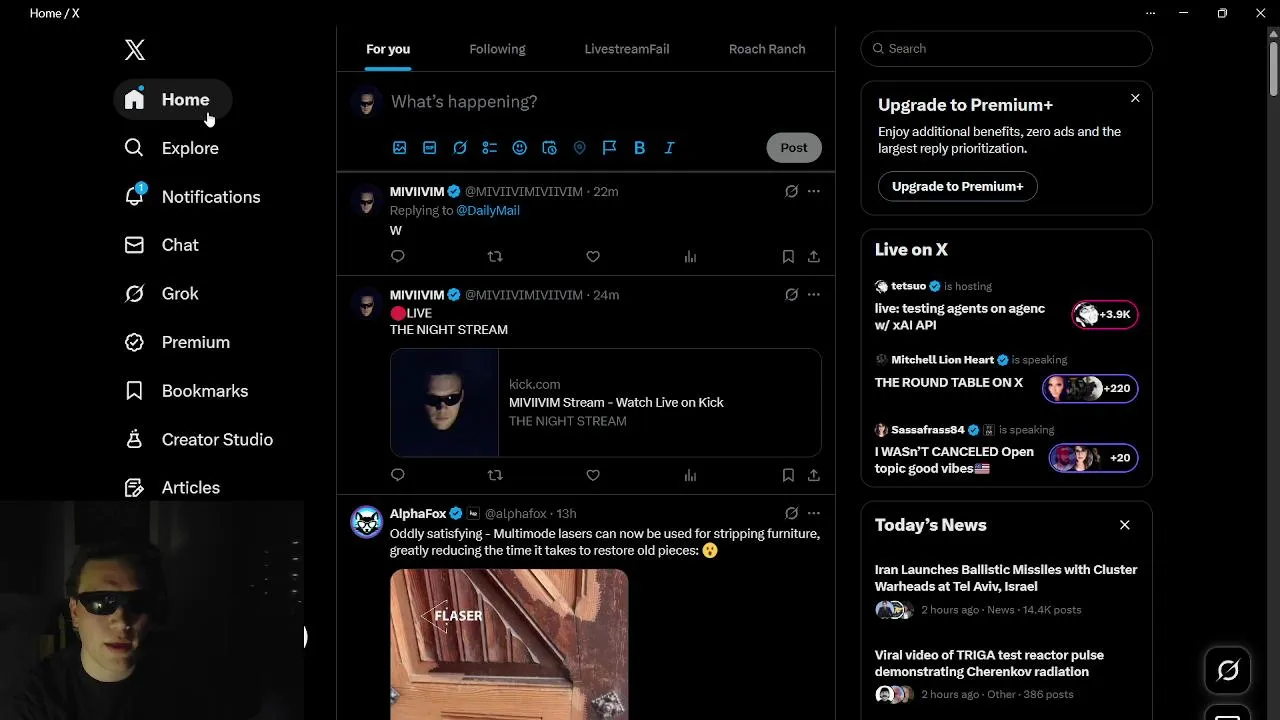Viewport: 1280px width, 720px height.
Task: View analytics of THE NIGHT STREAM post
Action: point(690,475)
